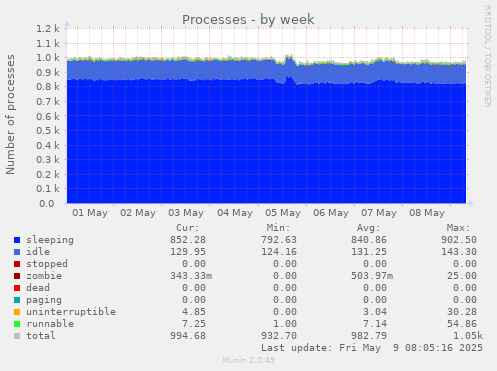497x371 pixels.
Task: Click total minimum value 932.70
Action: tap(279, 336)
